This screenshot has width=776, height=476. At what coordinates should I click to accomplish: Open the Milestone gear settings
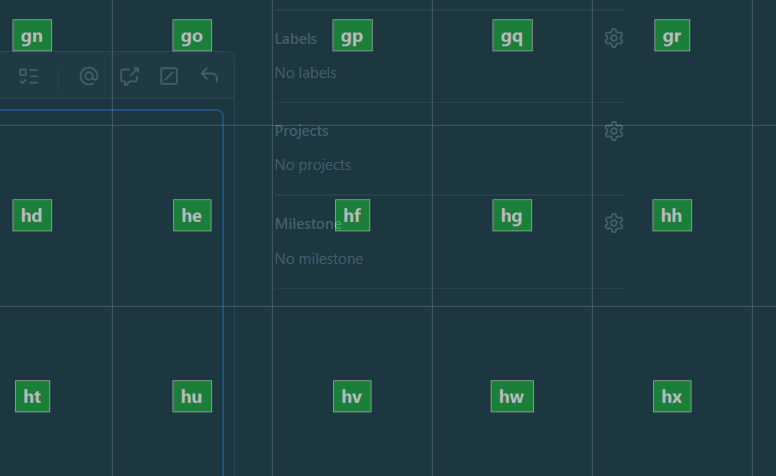click(x=614, y=223)
